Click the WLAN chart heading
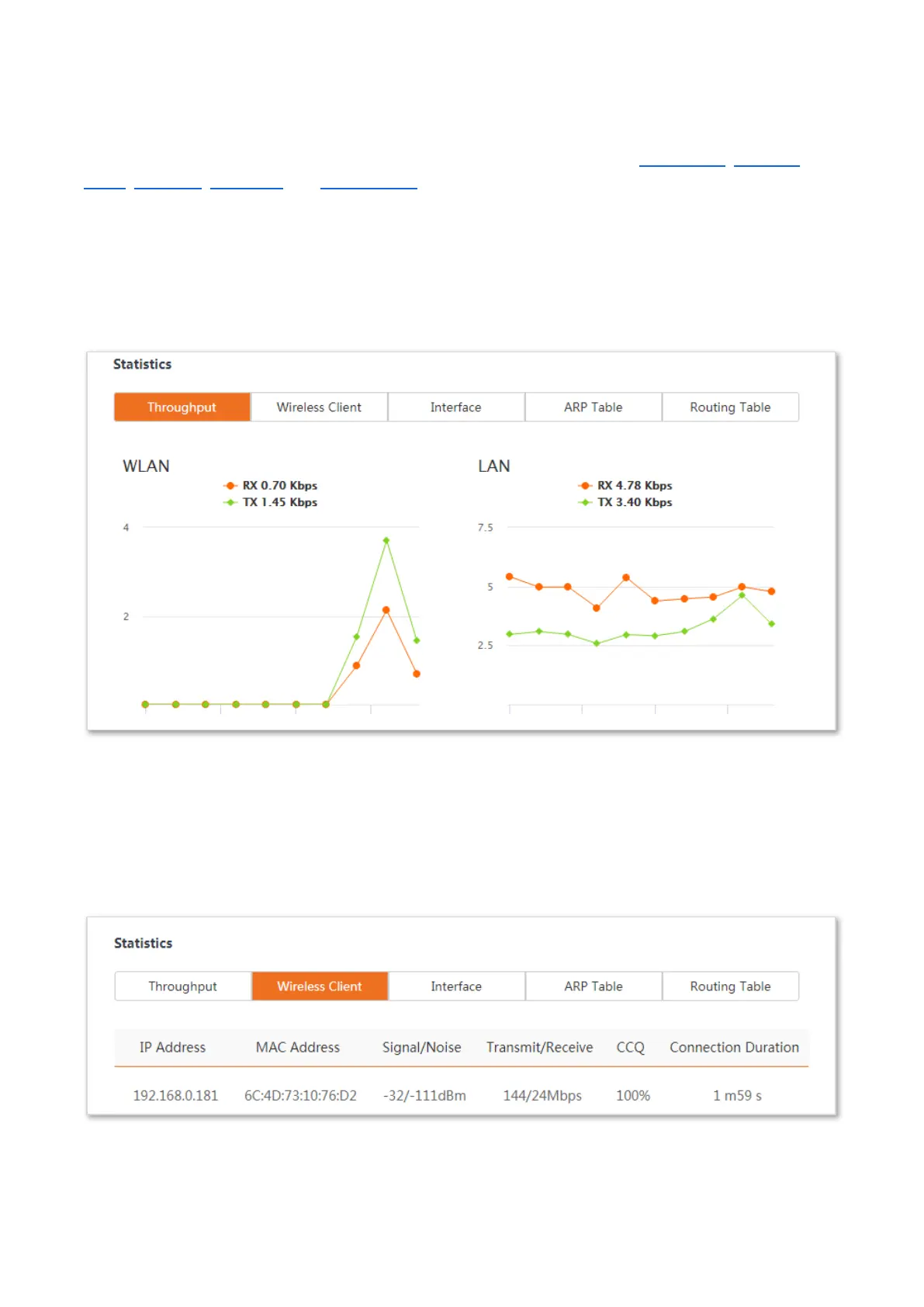This screenshot has height=1307, width=924. (x=146, y=466)
